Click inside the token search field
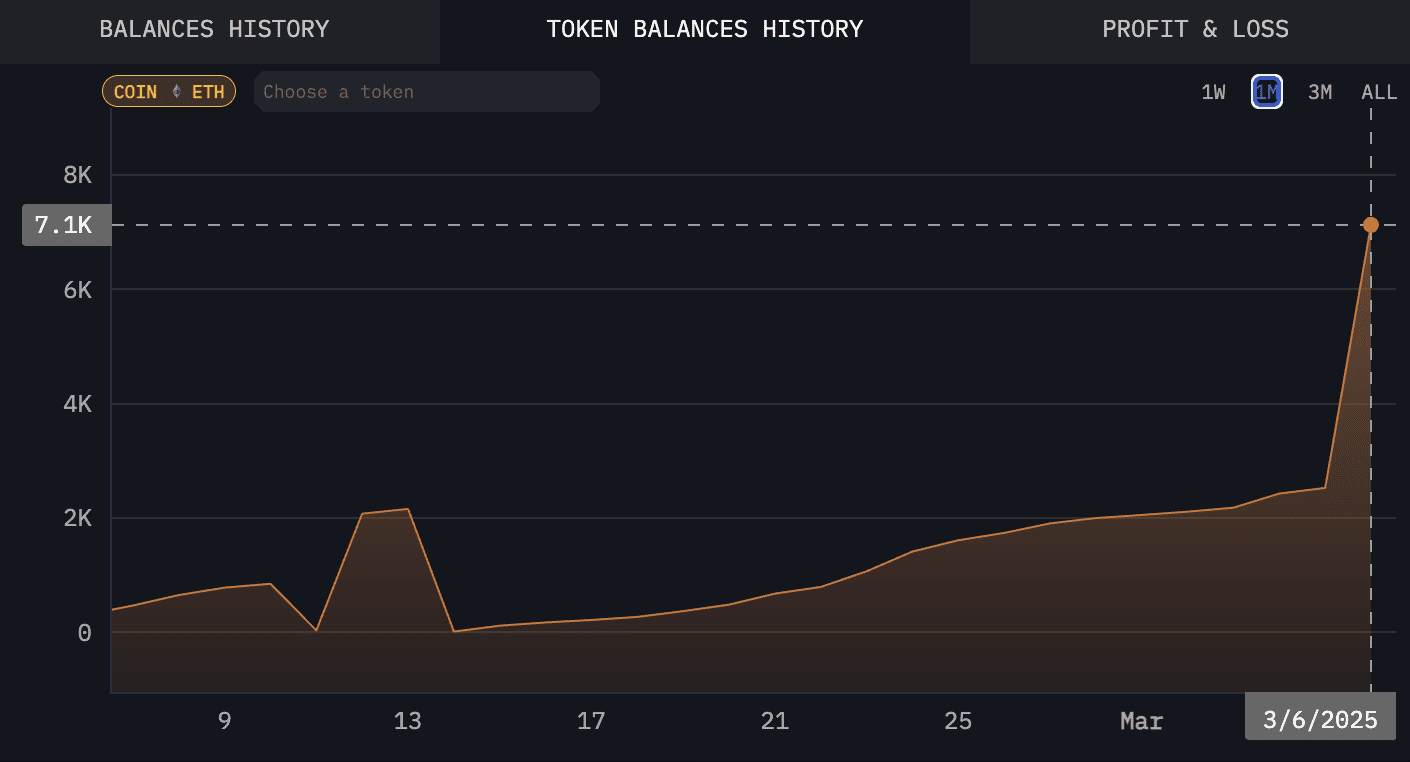The height and width of the screenshot is (762, 1410). pyautogui.click(x=426, y=91)
